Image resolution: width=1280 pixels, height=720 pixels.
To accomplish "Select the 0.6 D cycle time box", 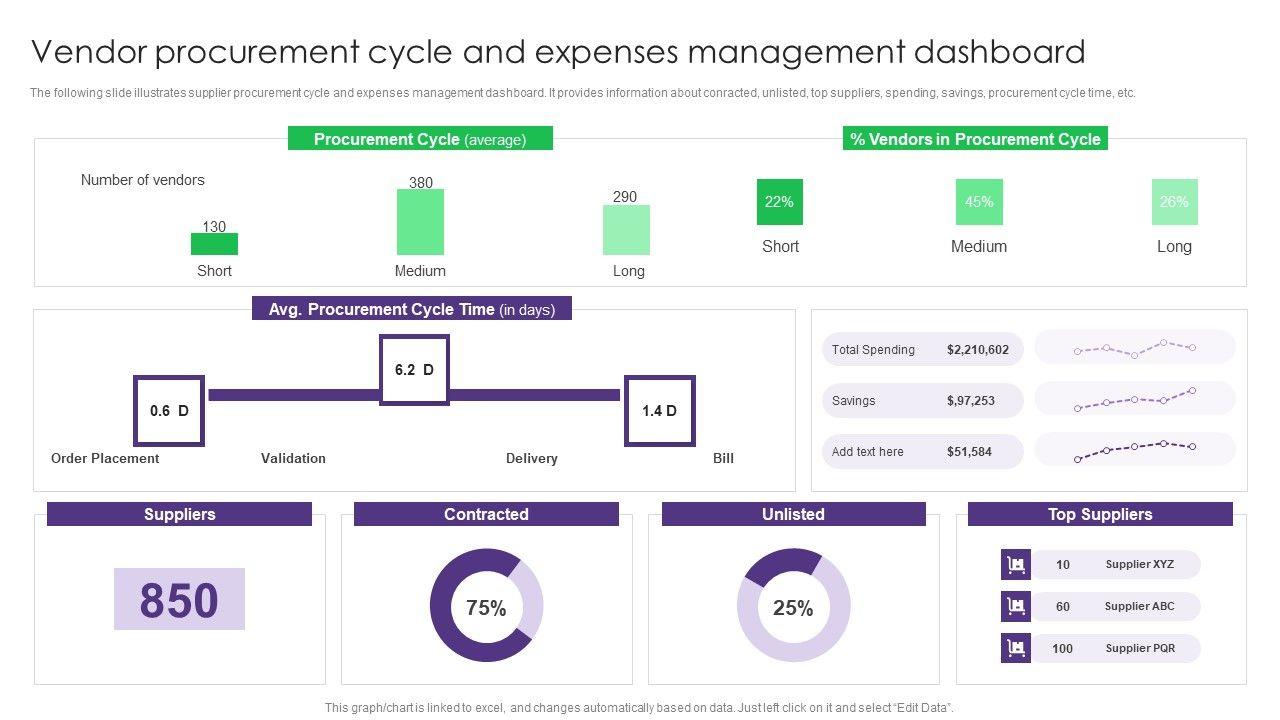I will [169, 411].
